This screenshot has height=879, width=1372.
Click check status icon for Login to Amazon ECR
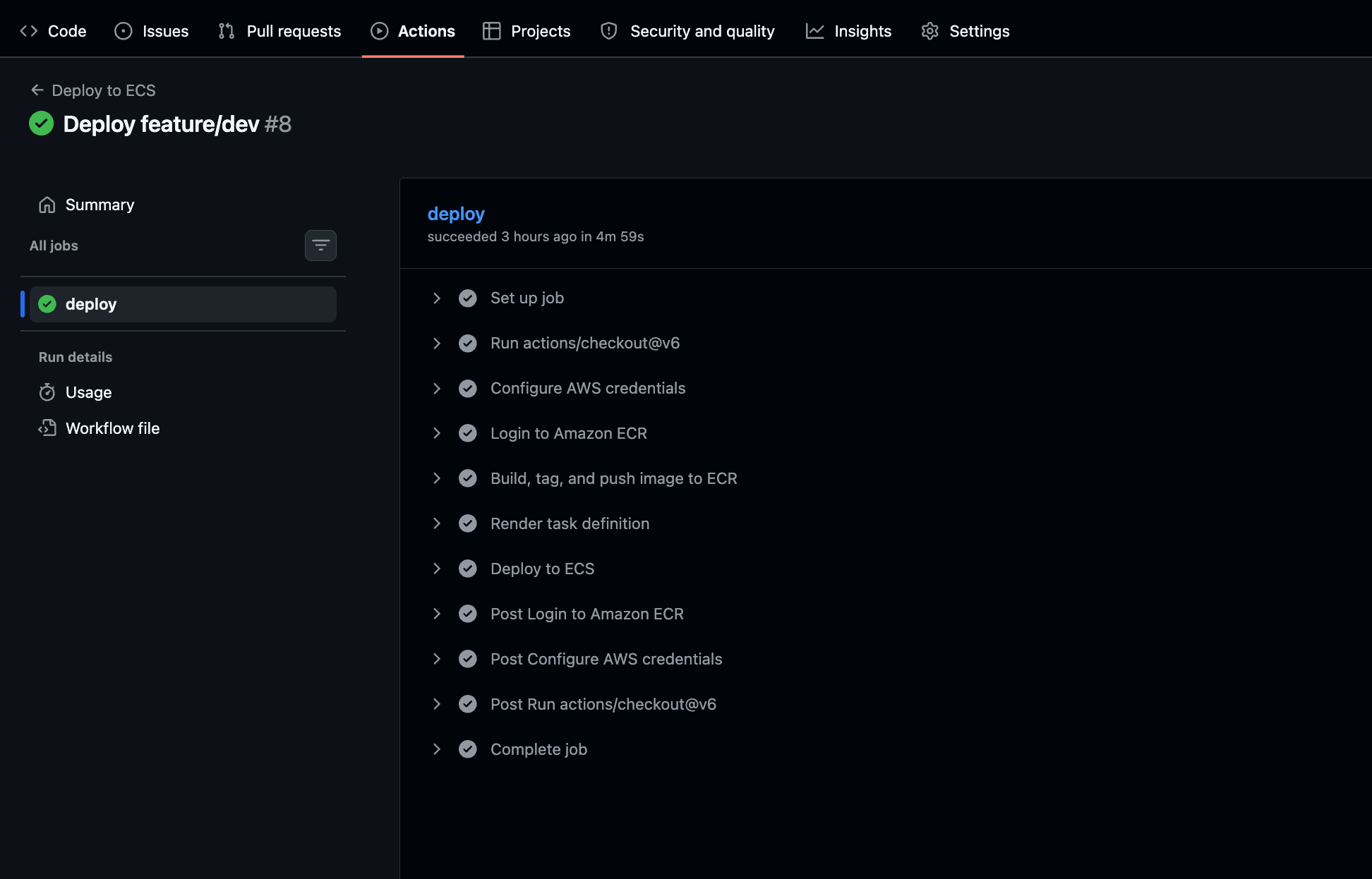tap(468, 433)
